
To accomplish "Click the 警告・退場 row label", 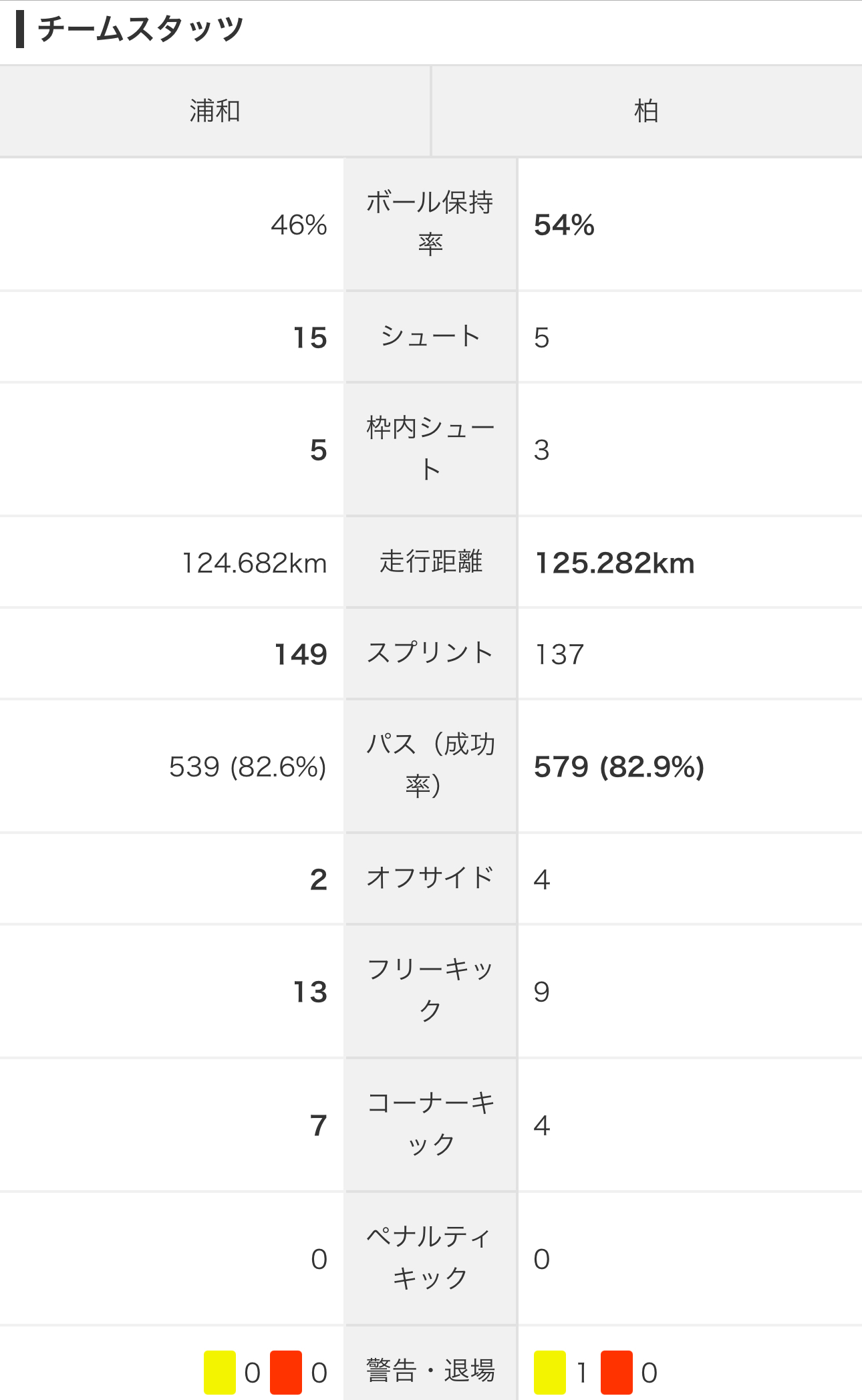I will [x=430, y=1371].
